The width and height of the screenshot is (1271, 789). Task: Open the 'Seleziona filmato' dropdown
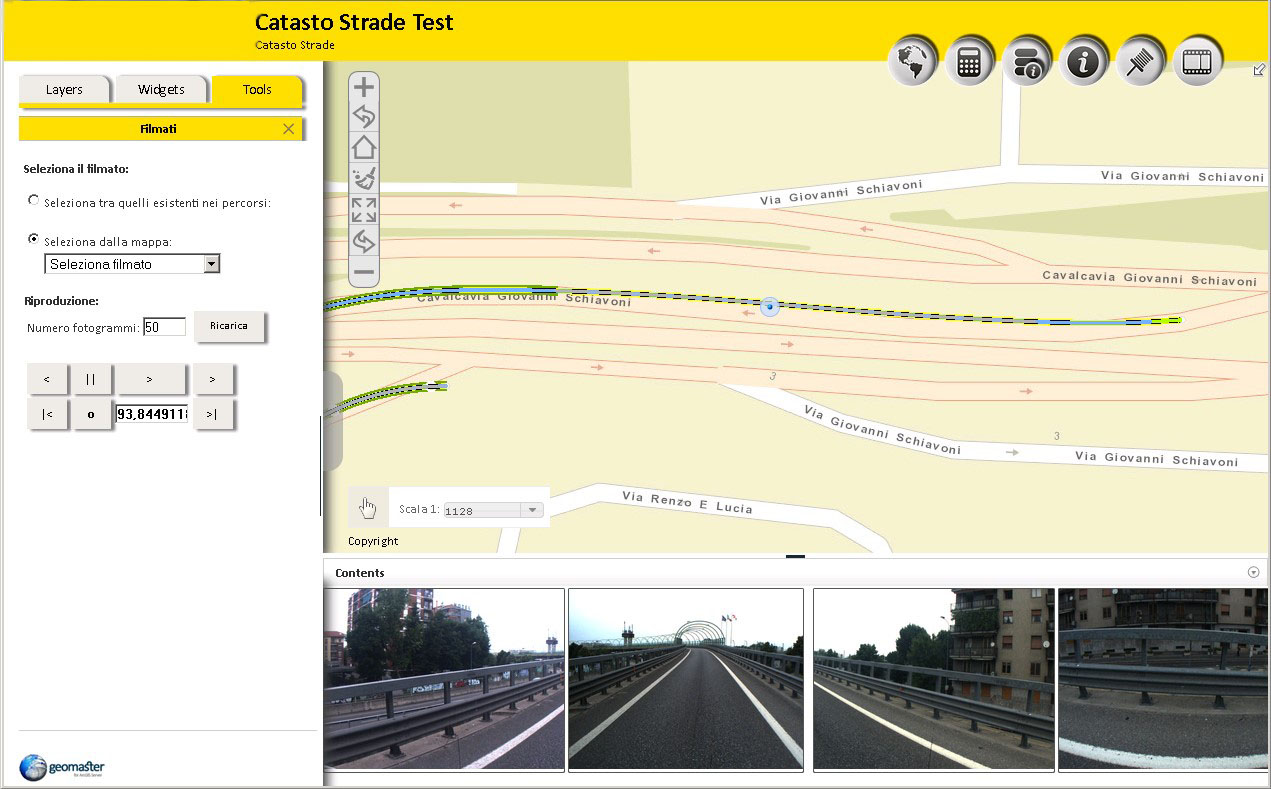[132, 264]
